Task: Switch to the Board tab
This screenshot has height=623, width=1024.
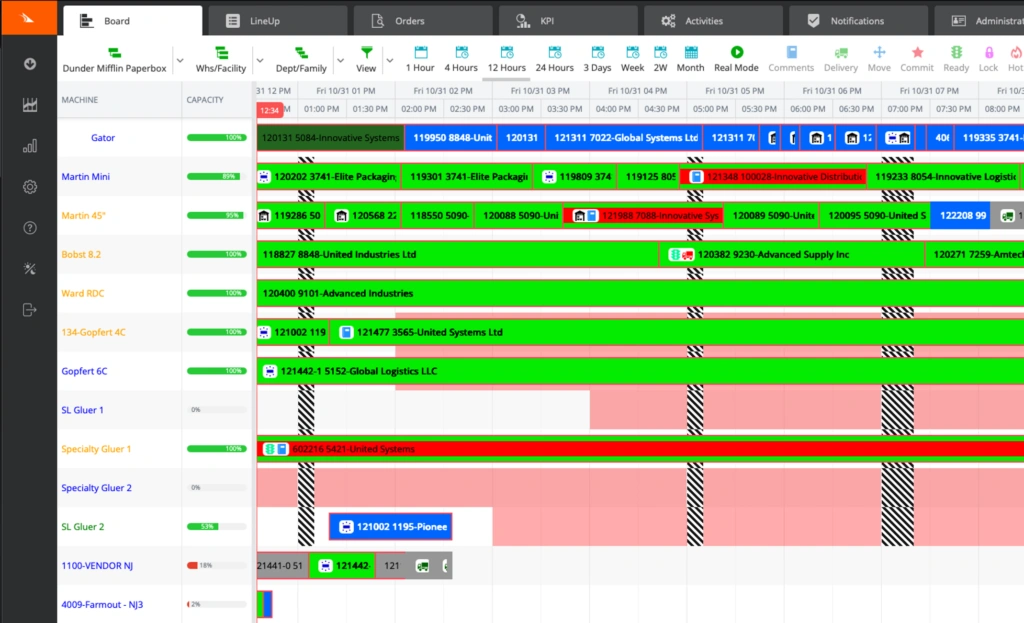Action: (133, 21)
